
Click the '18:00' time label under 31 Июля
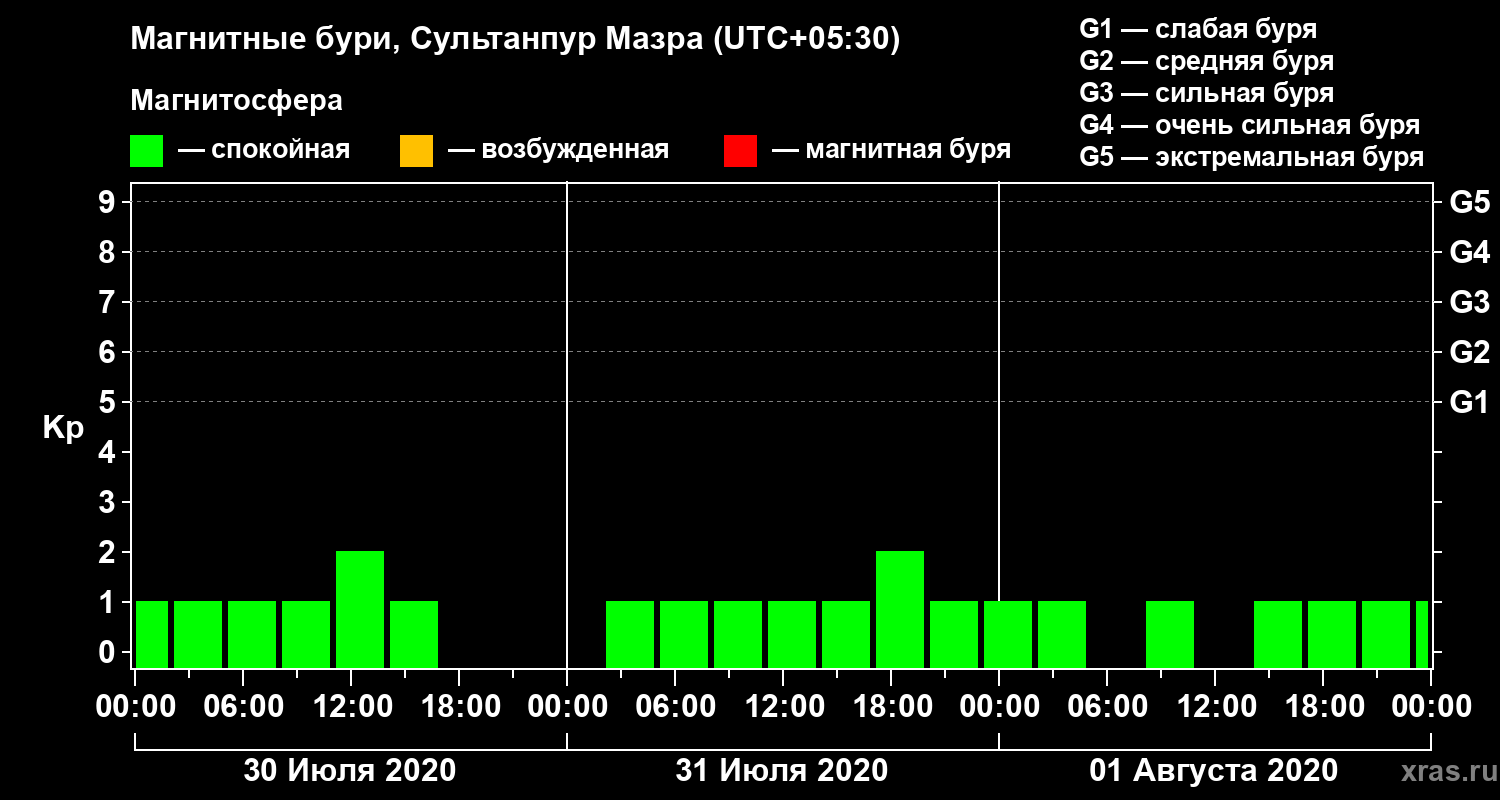pos(891,707)
